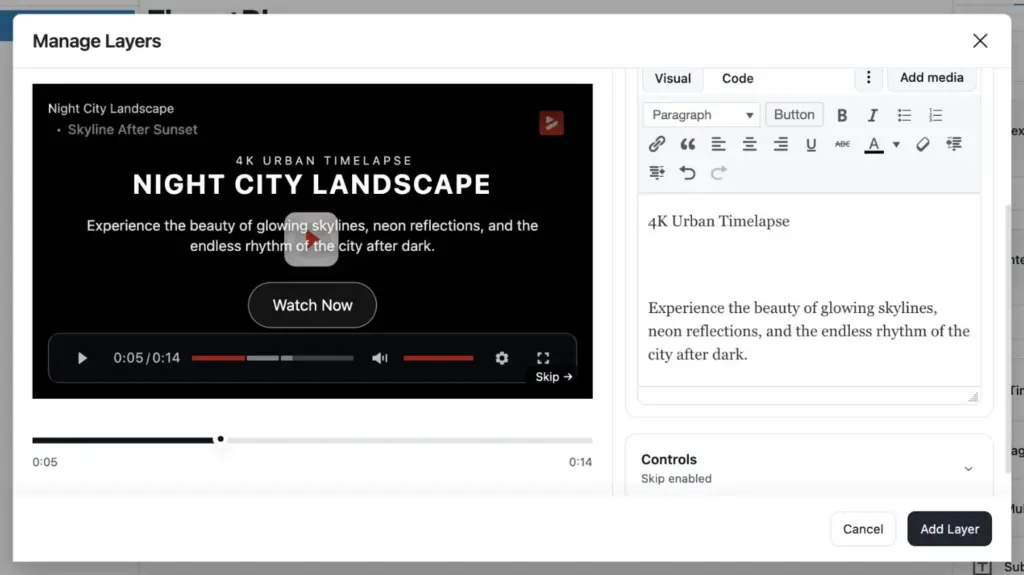
Task: Set the text color with the A icon
Action: (873, 144)
